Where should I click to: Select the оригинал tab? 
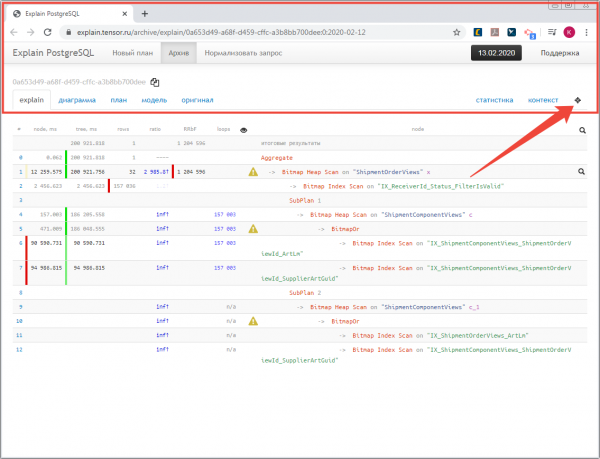click(196, 101)
